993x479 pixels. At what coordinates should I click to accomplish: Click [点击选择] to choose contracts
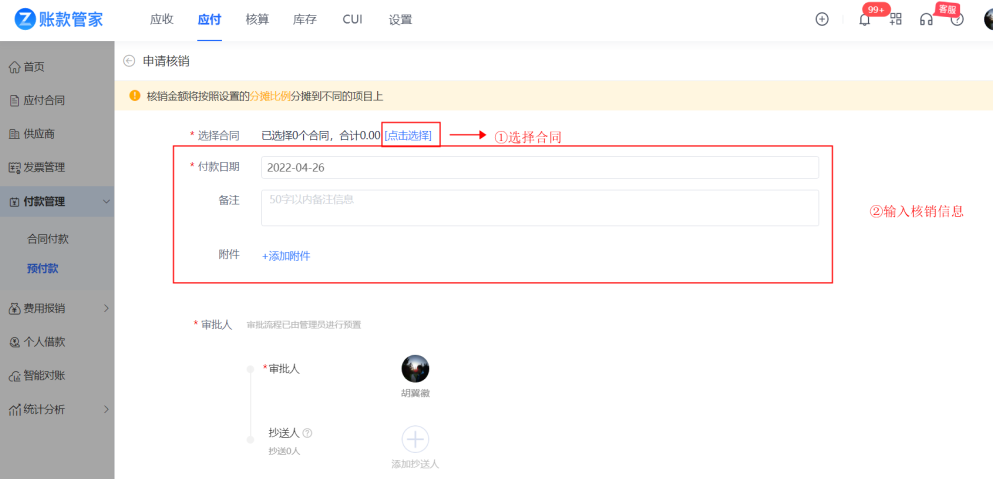(408, 135)
